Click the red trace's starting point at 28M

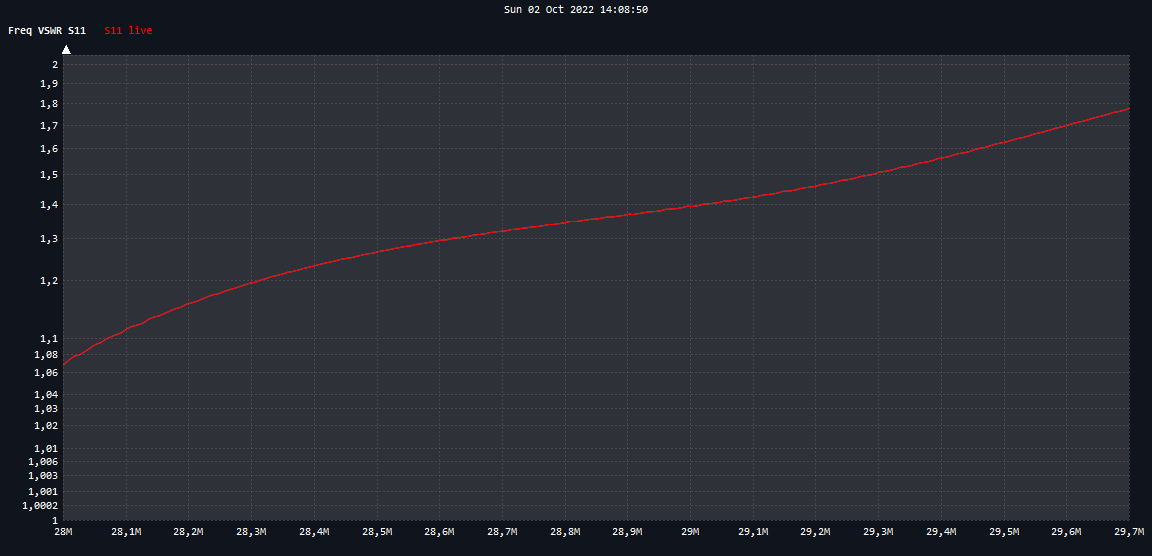[64, 366]
